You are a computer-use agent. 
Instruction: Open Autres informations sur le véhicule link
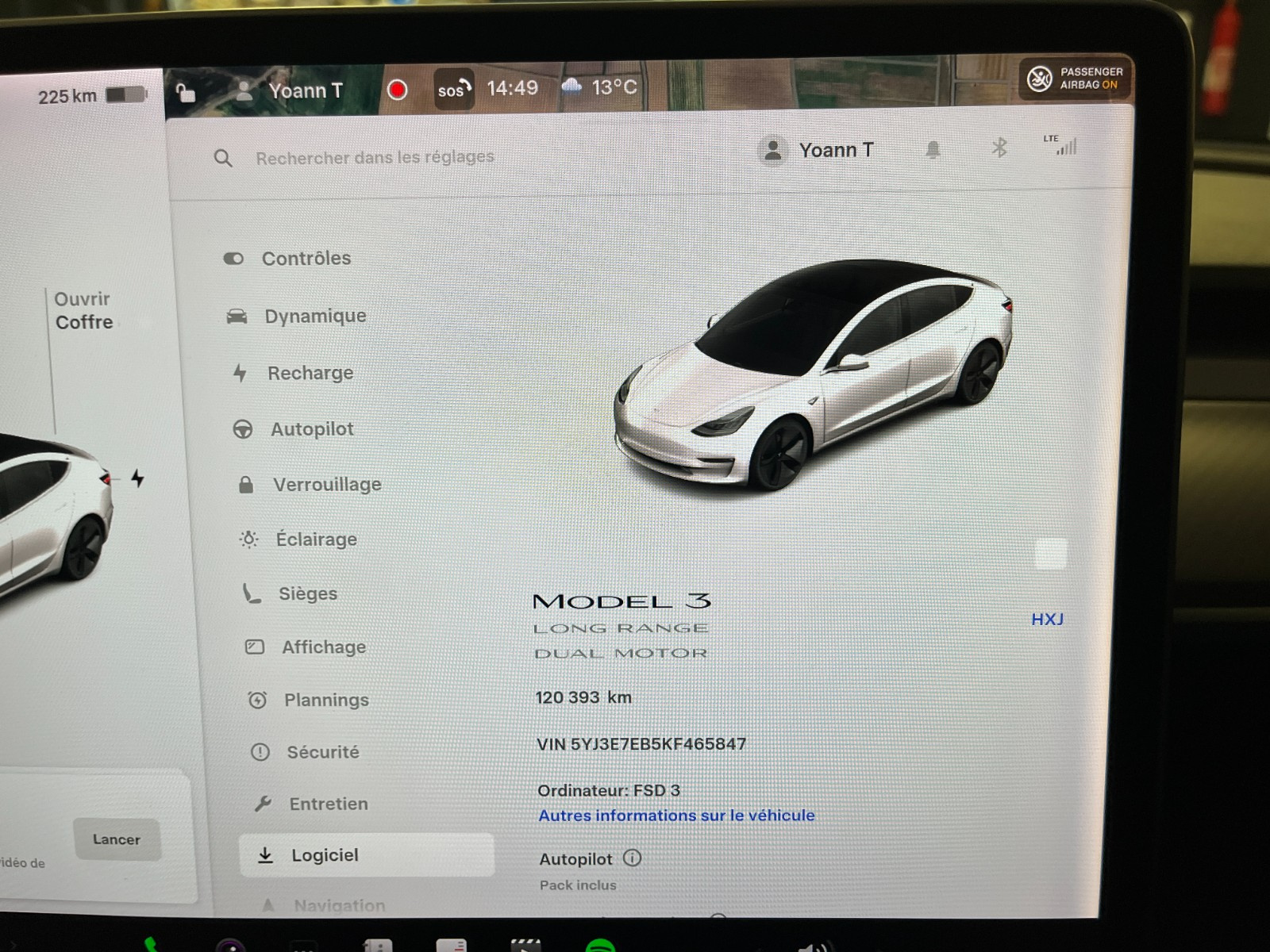[x=676, y=816]
